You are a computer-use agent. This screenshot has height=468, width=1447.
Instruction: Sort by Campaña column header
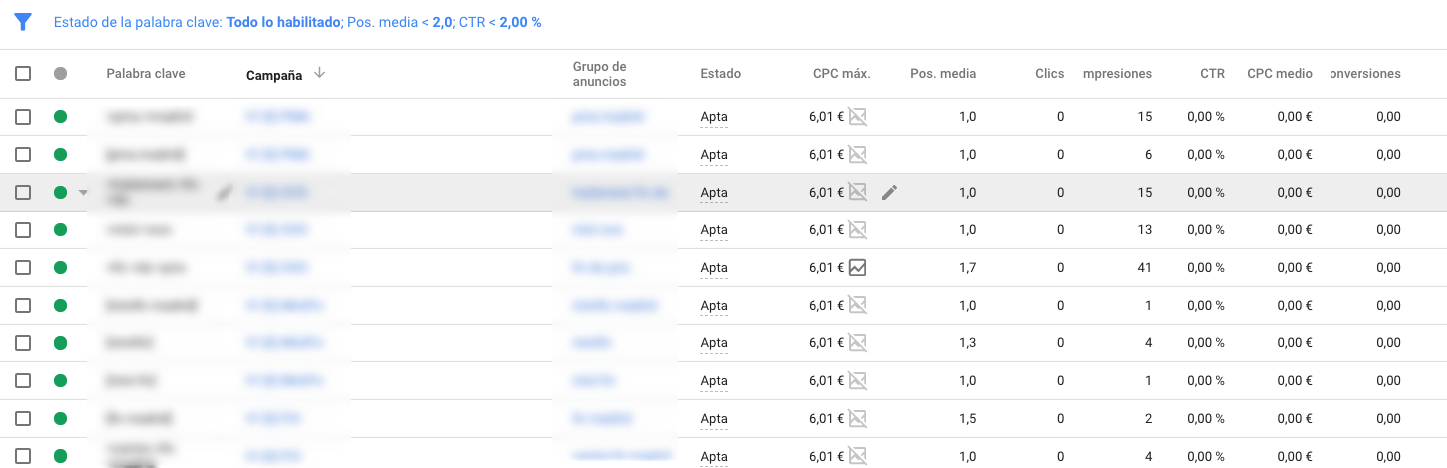pyautogui.click(x=276, y=74)
